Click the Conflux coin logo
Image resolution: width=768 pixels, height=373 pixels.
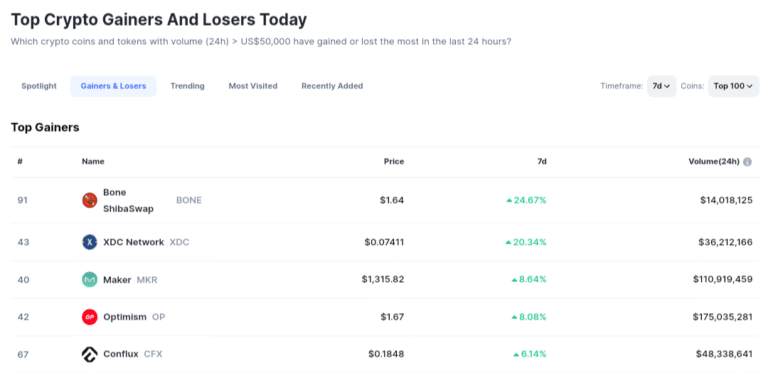[90, 354]
